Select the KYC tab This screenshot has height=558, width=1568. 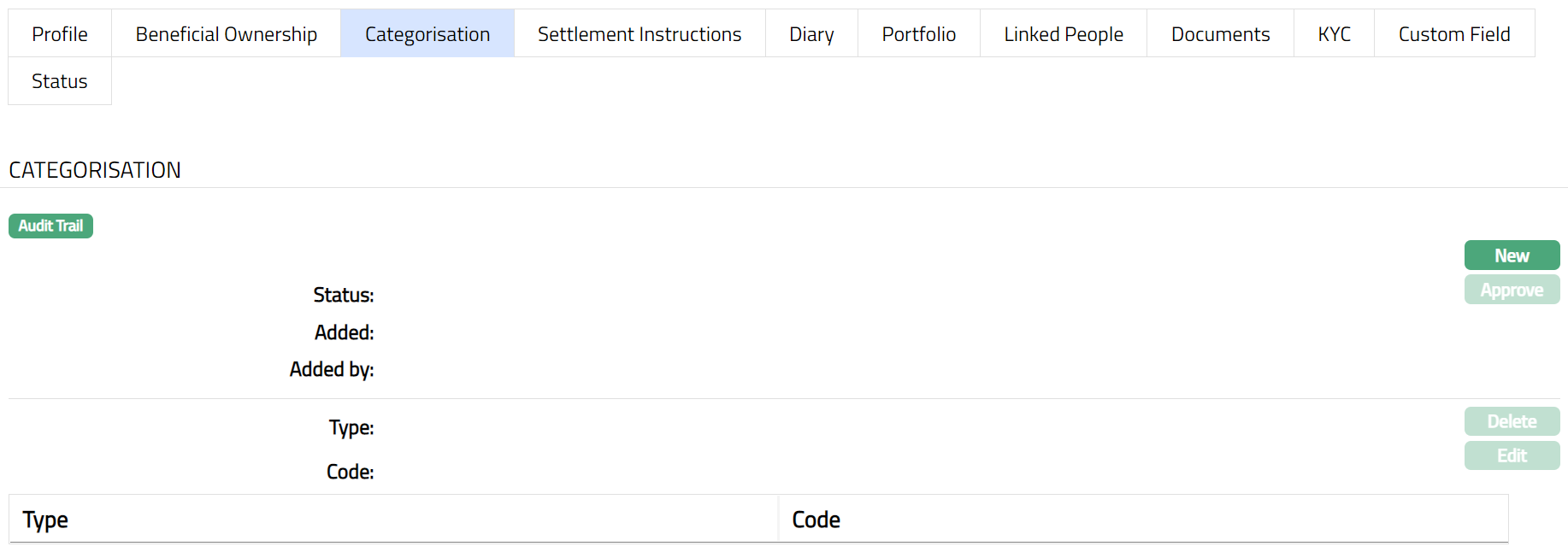[1334, 34]
